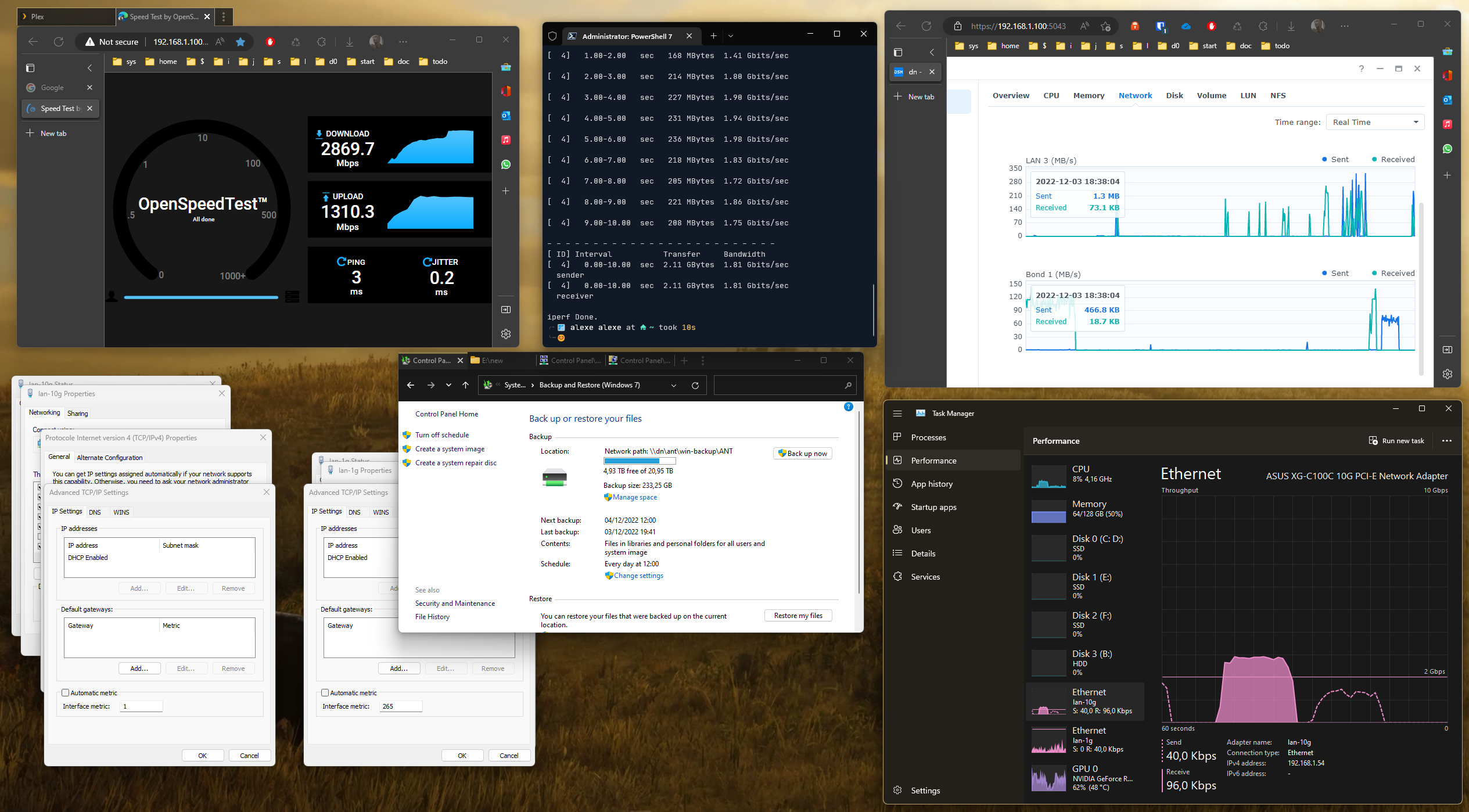The width and height of the screenshot is (1469, 812).
Task: Open Apple Music sidebar icon
Action: pos(506,139)
